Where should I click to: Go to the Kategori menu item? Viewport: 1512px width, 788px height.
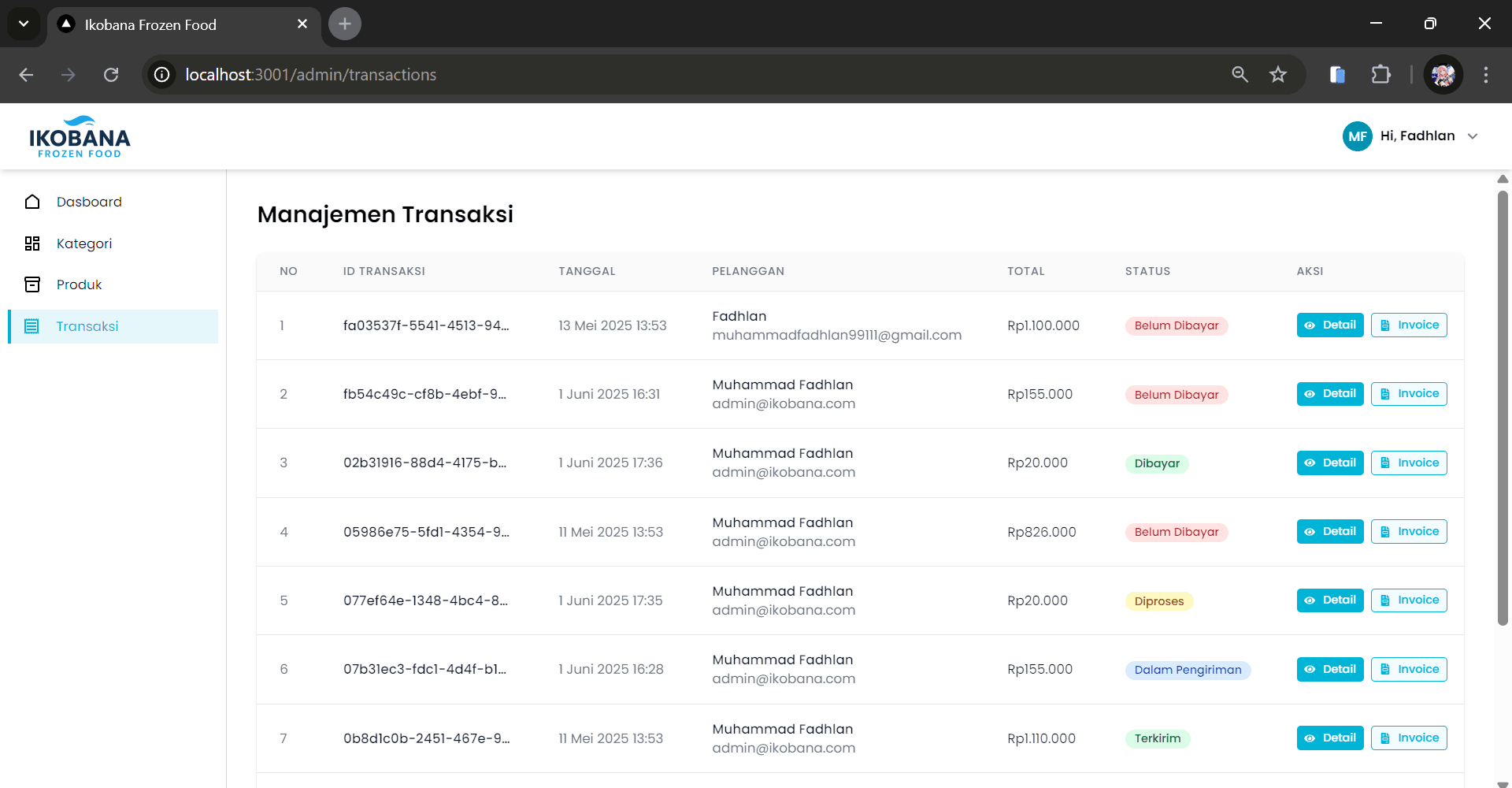tap(84, 243)
